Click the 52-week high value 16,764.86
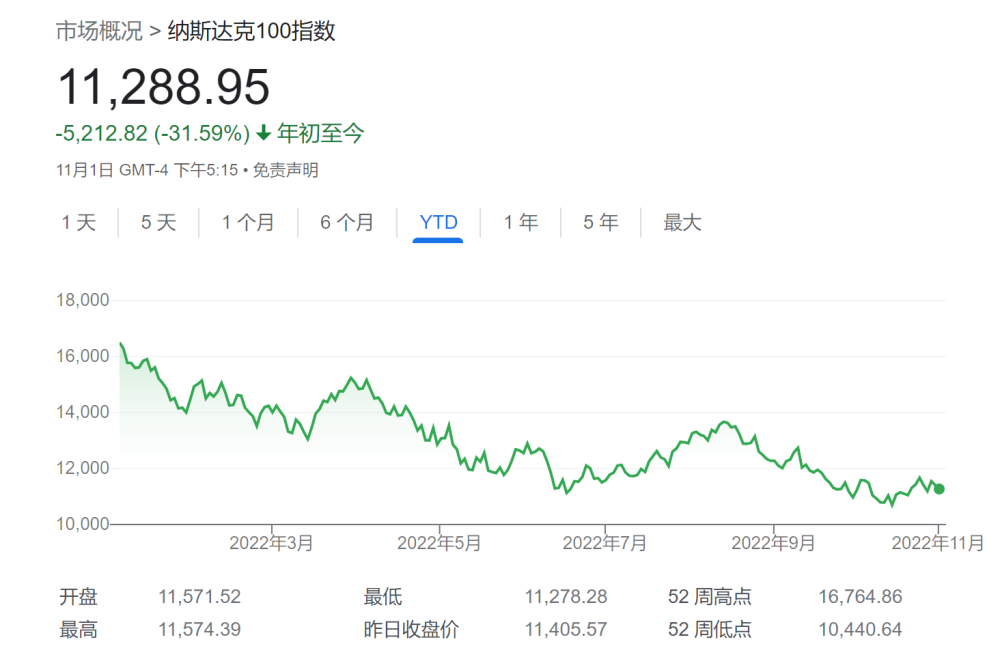 860,597
